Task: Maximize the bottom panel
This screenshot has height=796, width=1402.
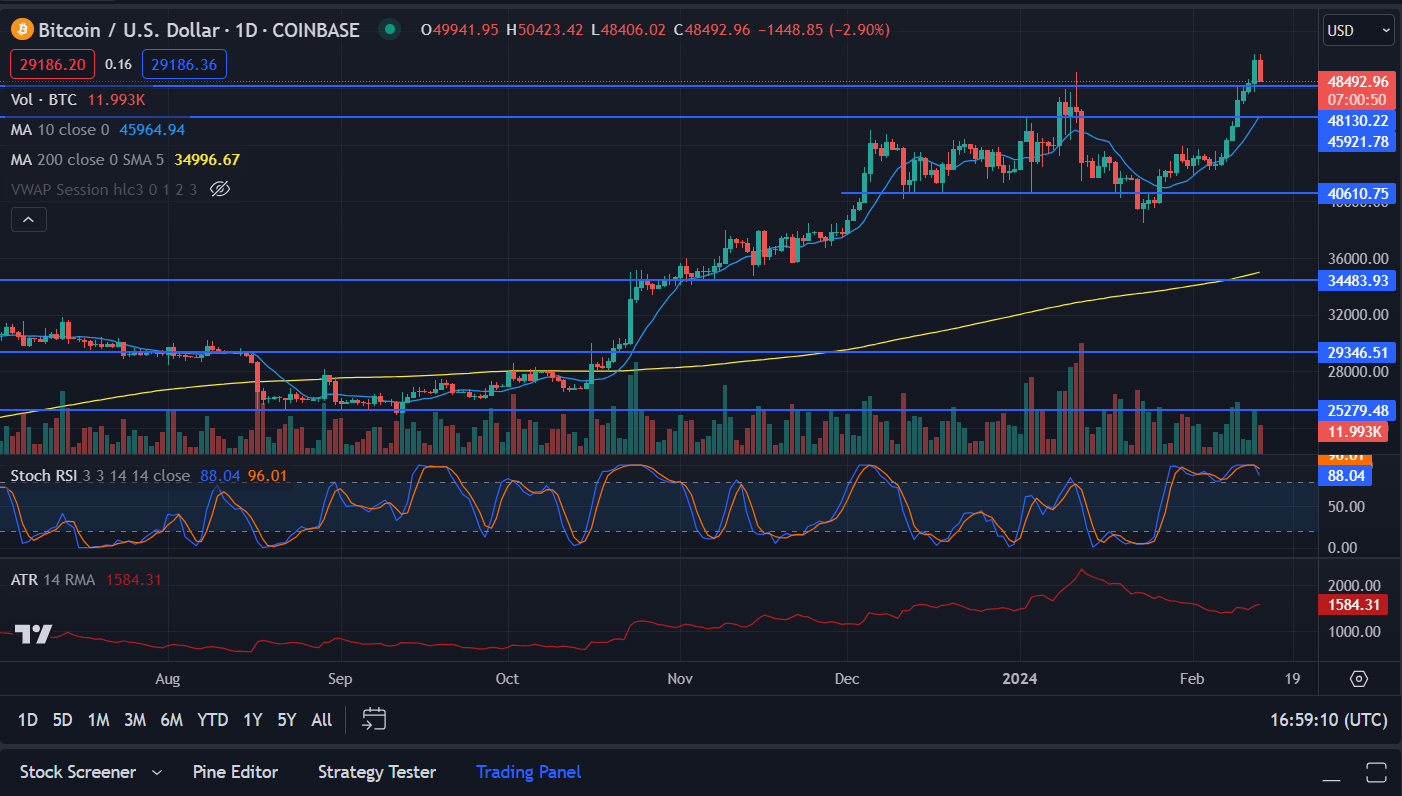Action: coord(1376,772)
